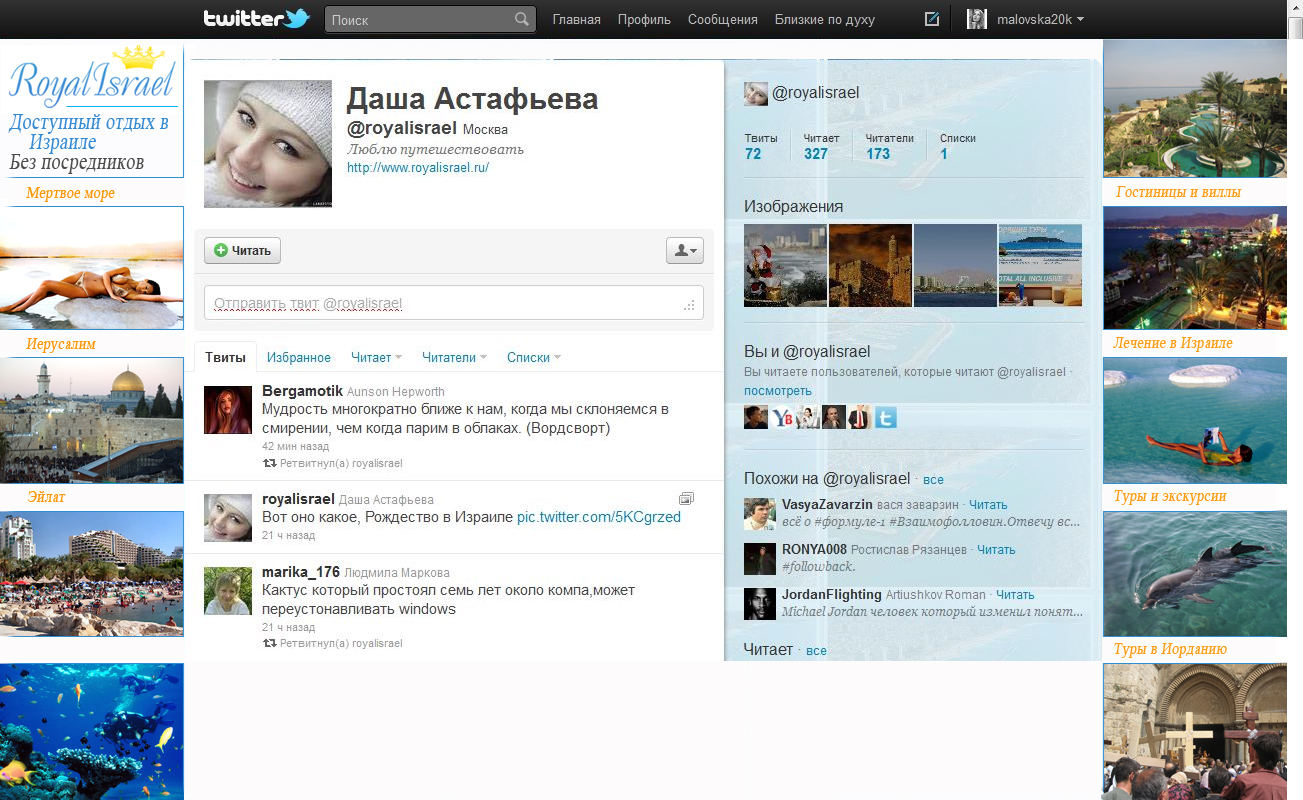Click VasyaZavarzin's avatar in similar users
Image resolution: width=1303 pixels, height=800 pixels.
pos(760,514)
